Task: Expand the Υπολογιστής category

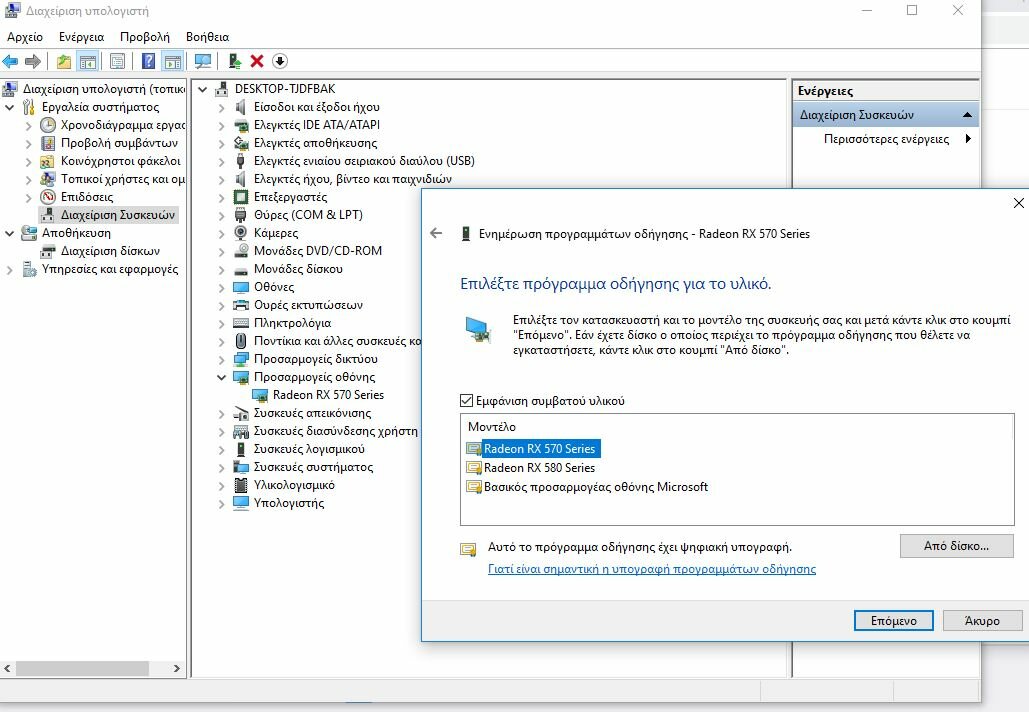Action: pos(222,503)
